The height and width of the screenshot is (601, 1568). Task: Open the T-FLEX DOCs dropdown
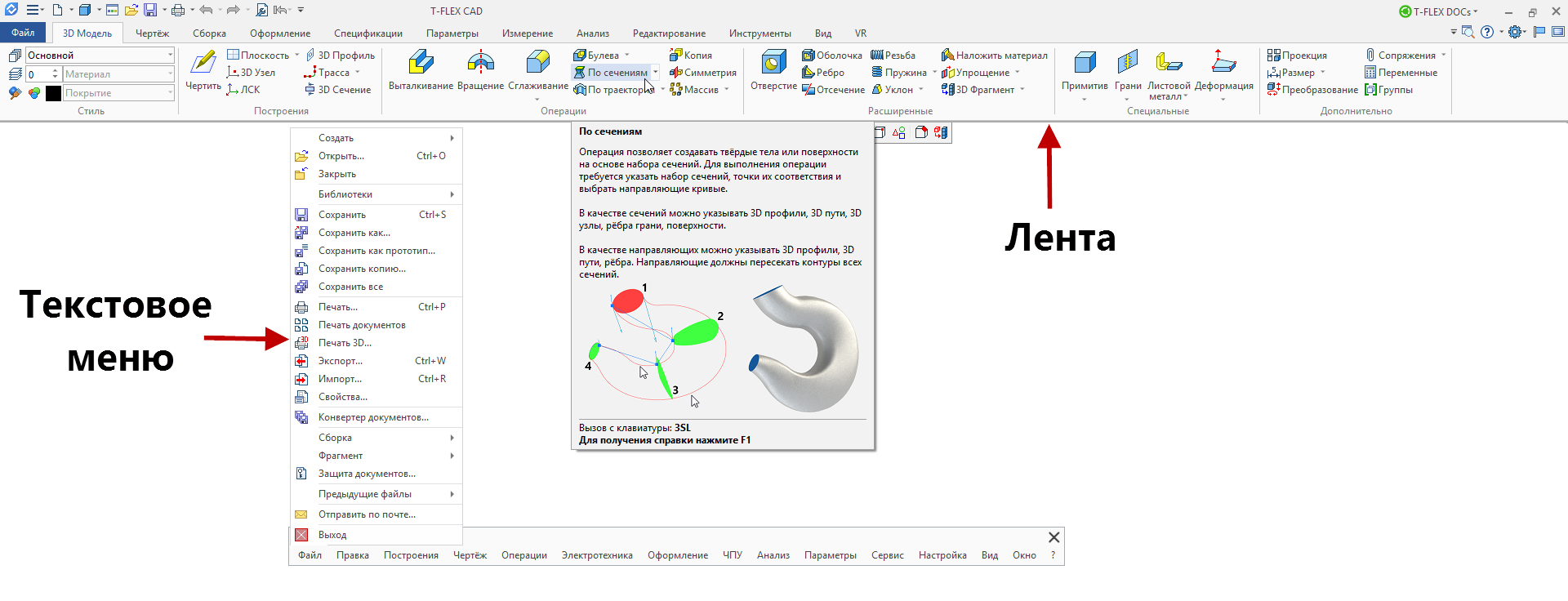(x=1438, y=11)
